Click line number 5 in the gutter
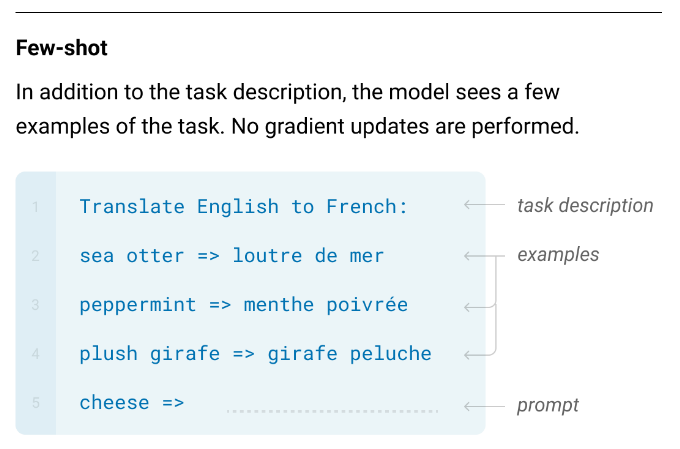 [35, 403]
